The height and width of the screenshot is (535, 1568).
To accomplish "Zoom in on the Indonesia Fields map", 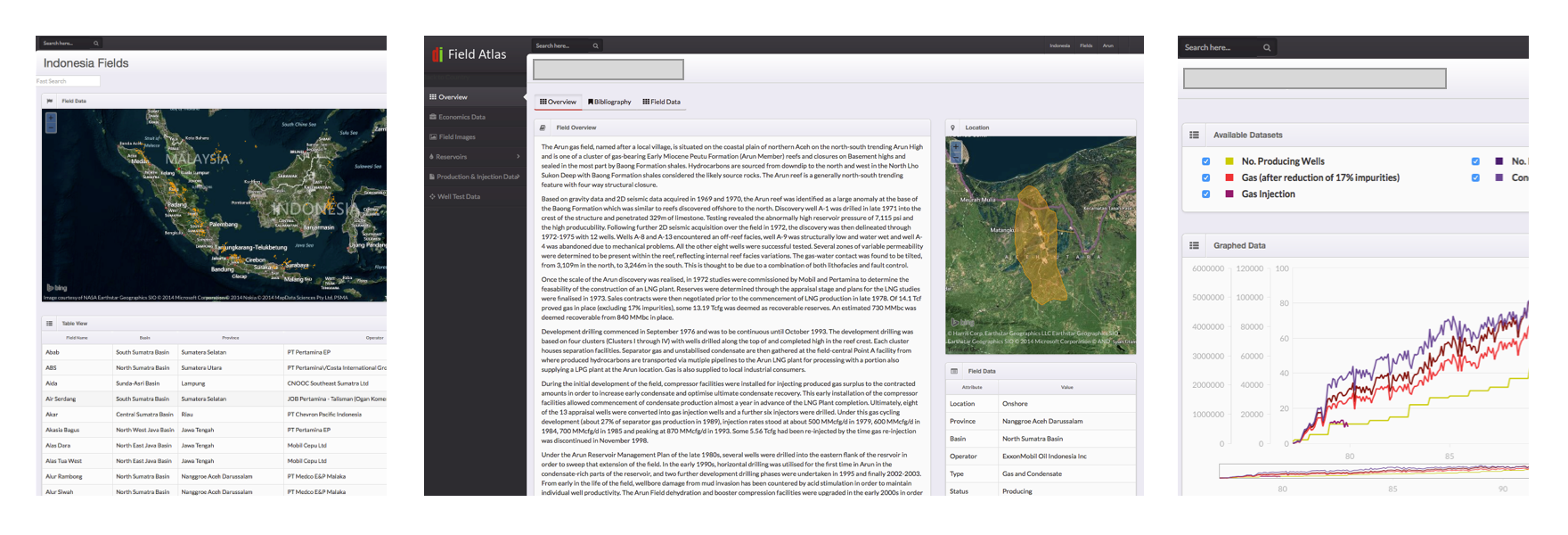I will pyautogui.click(x=51, y=118).
